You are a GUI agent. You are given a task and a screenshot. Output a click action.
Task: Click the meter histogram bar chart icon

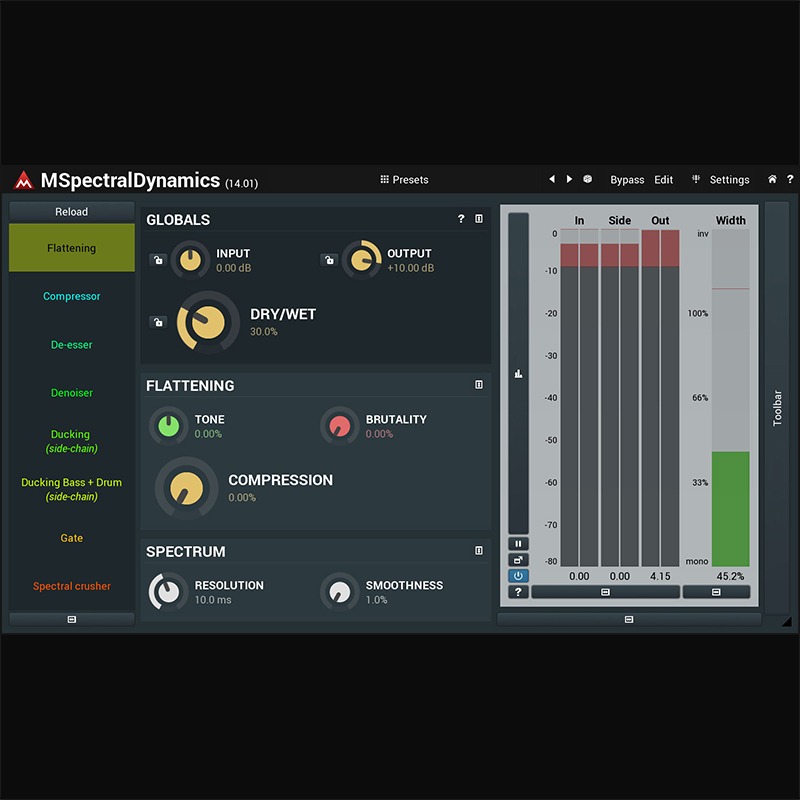(518, 374)
